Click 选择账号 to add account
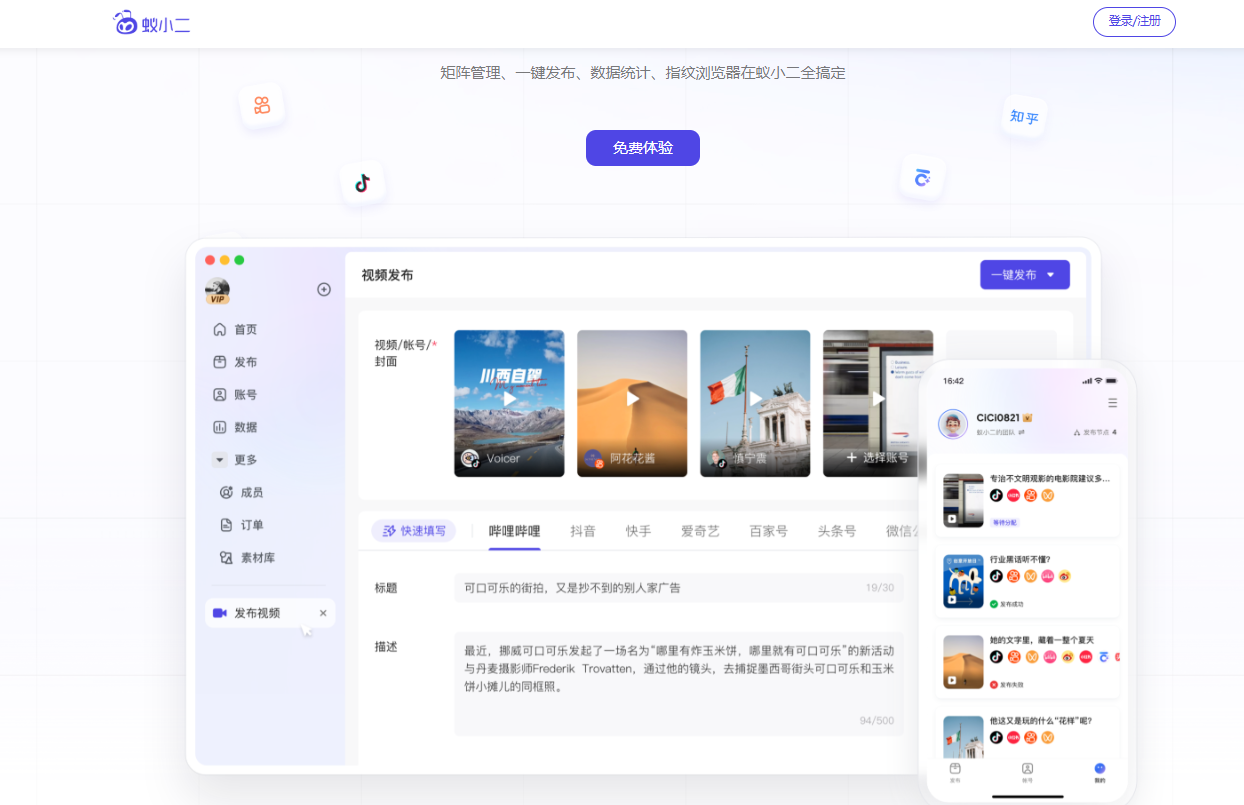The width and height of the screenshot is (1244, 805). click(878, 457)
